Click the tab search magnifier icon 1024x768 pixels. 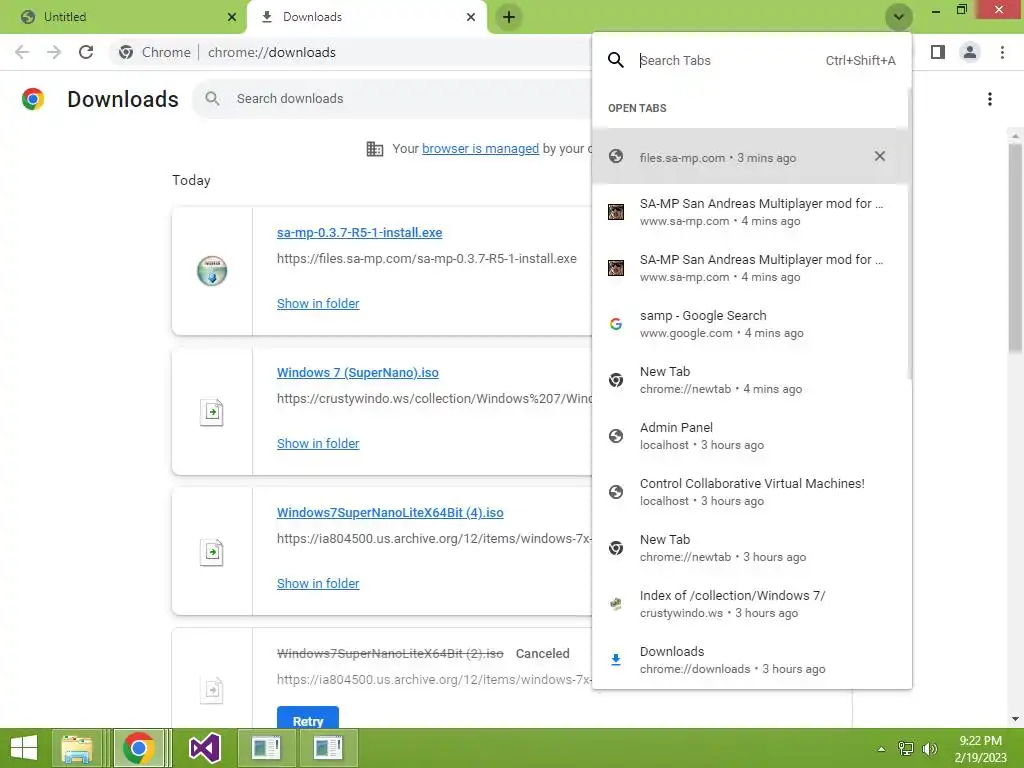pyautogui.click(x=615, y=60)
